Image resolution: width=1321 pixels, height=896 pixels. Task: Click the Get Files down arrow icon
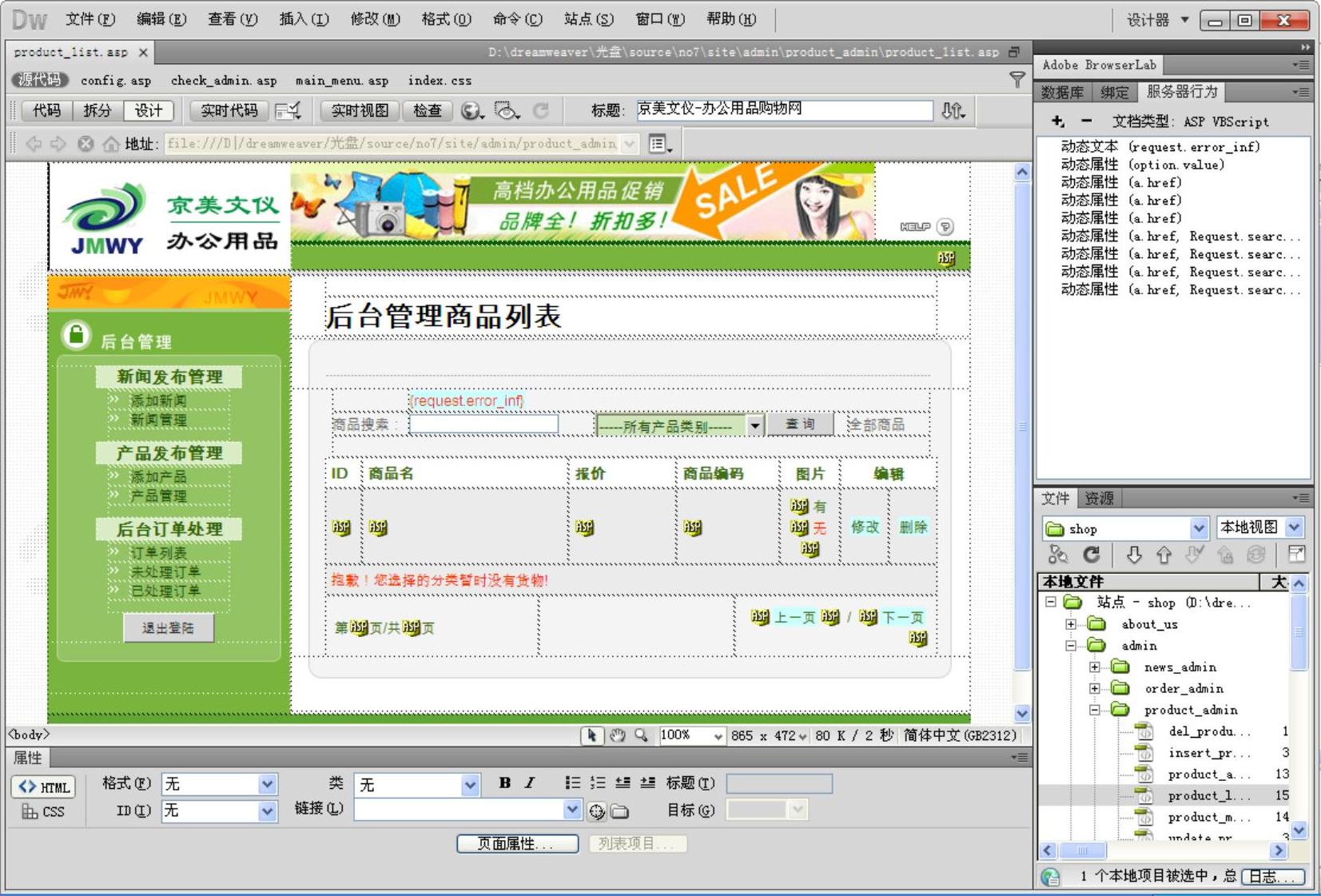pos(1133,555)
